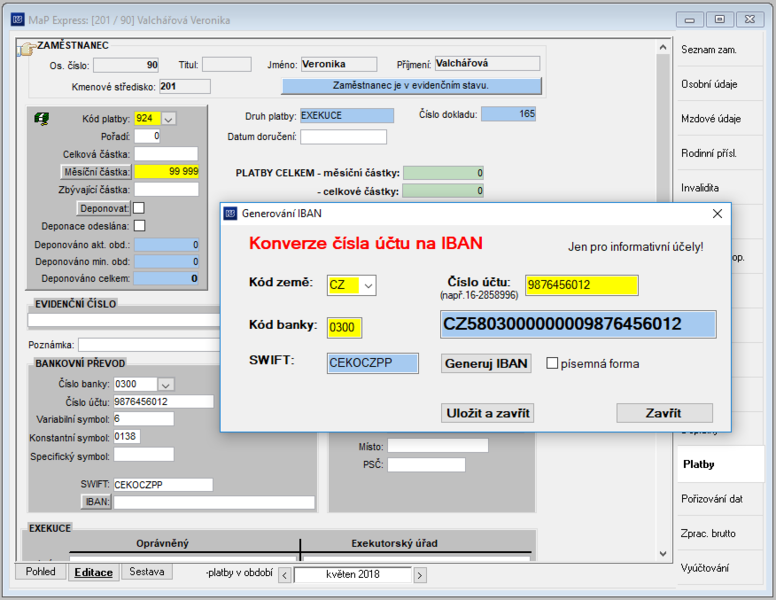This screenshot has height=600, width=776.
Task: Switch to the Pohled tab
Action: [x=41, y=571]
